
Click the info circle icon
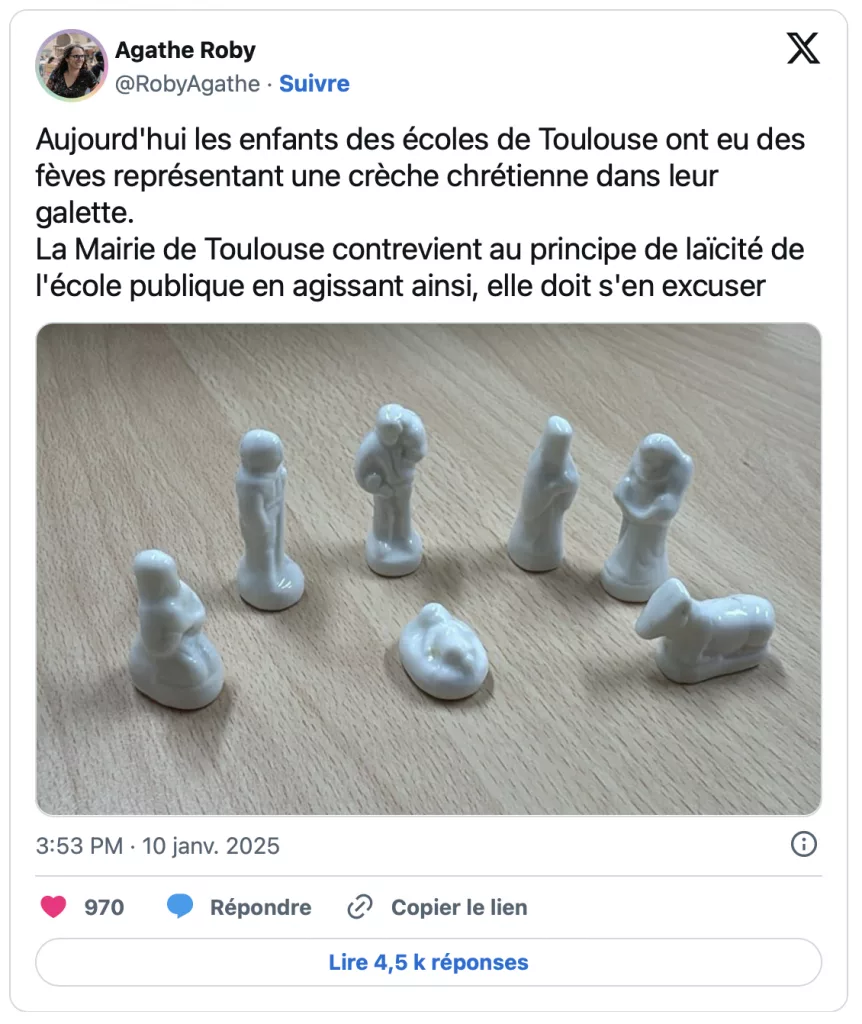(x=803, y=844)
